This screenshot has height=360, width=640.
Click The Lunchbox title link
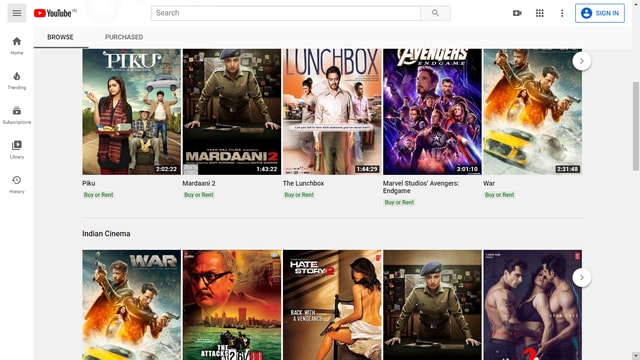coord(303,183)
